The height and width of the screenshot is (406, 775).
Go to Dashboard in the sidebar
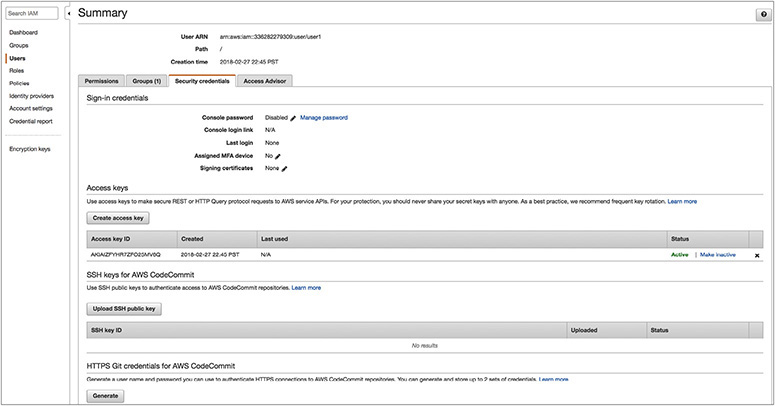[23, 33]
